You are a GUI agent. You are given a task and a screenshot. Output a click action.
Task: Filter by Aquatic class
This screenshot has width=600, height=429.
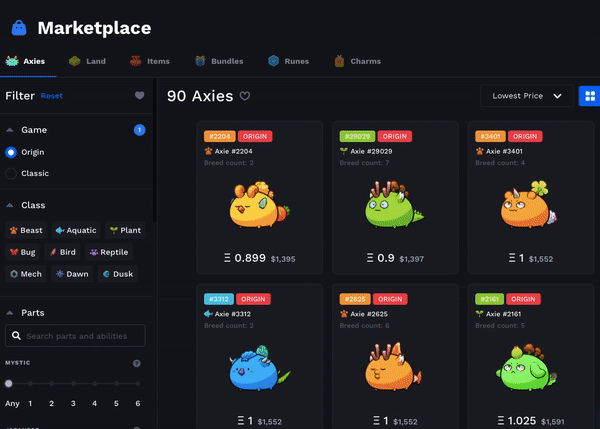tap(76, 230)
